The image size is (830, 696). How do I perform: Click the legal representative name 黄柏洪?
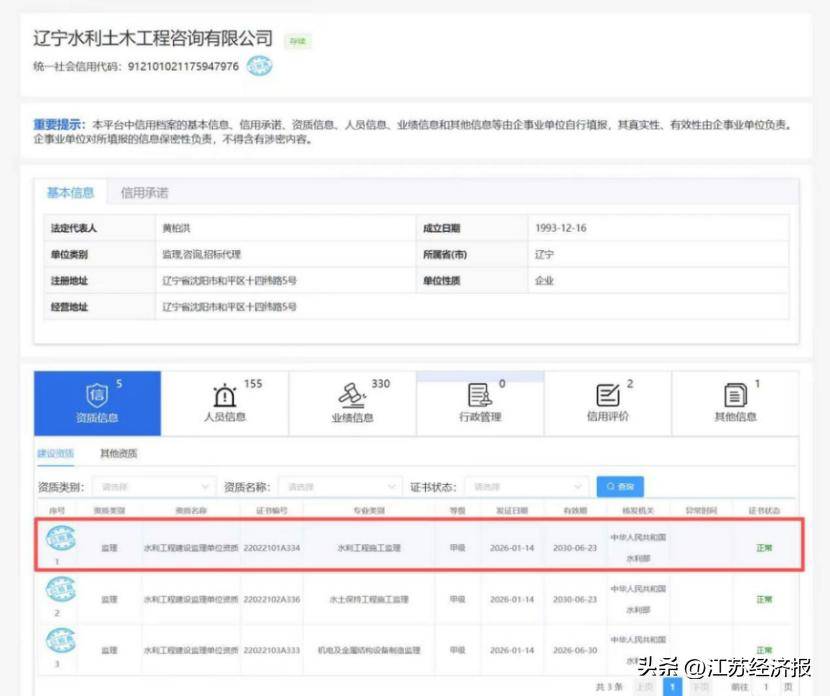click(176, 228)
